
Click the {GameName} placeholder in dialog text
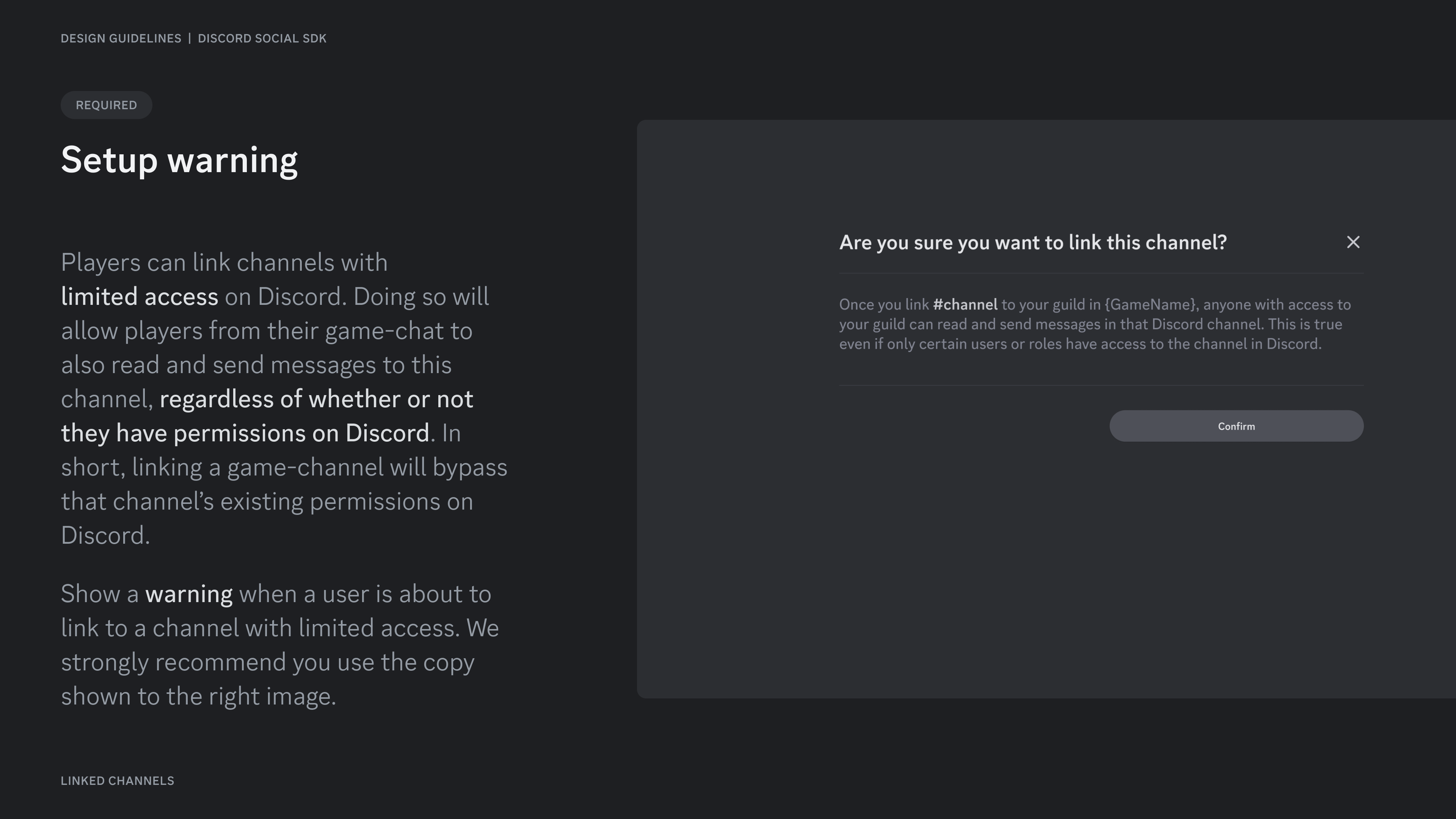(x=1151, y=304)
